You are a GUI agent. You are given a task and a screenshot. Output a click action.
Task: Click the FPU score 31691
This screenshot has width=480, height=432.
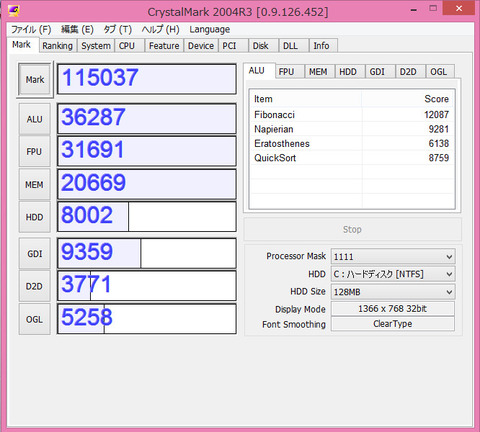pyautogui.click(x=147, y=151)
